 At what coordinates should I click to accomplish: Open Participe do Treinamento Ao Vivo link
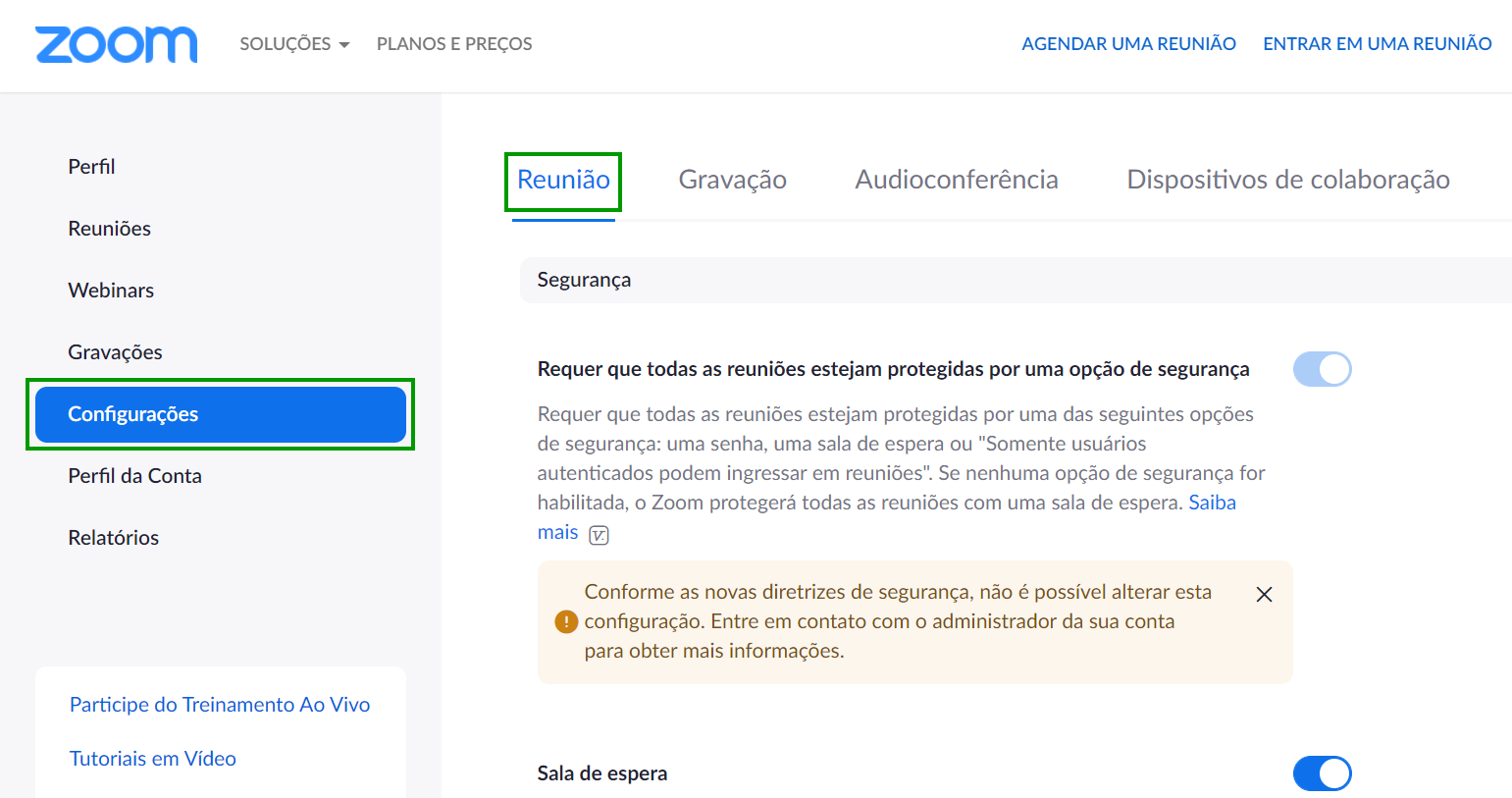tap(220, 705)
